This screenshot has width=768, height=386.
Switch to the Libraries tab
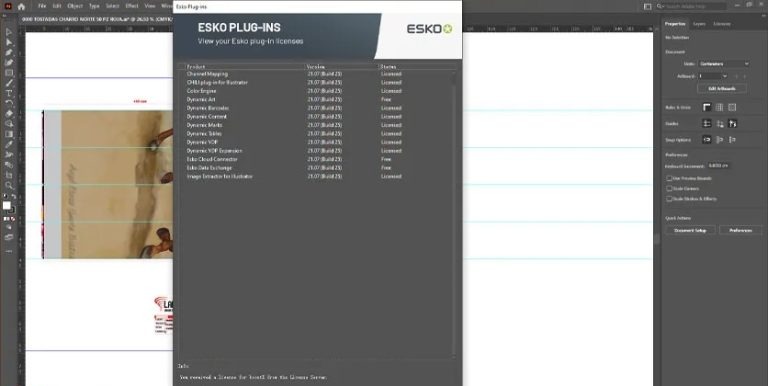722,24
